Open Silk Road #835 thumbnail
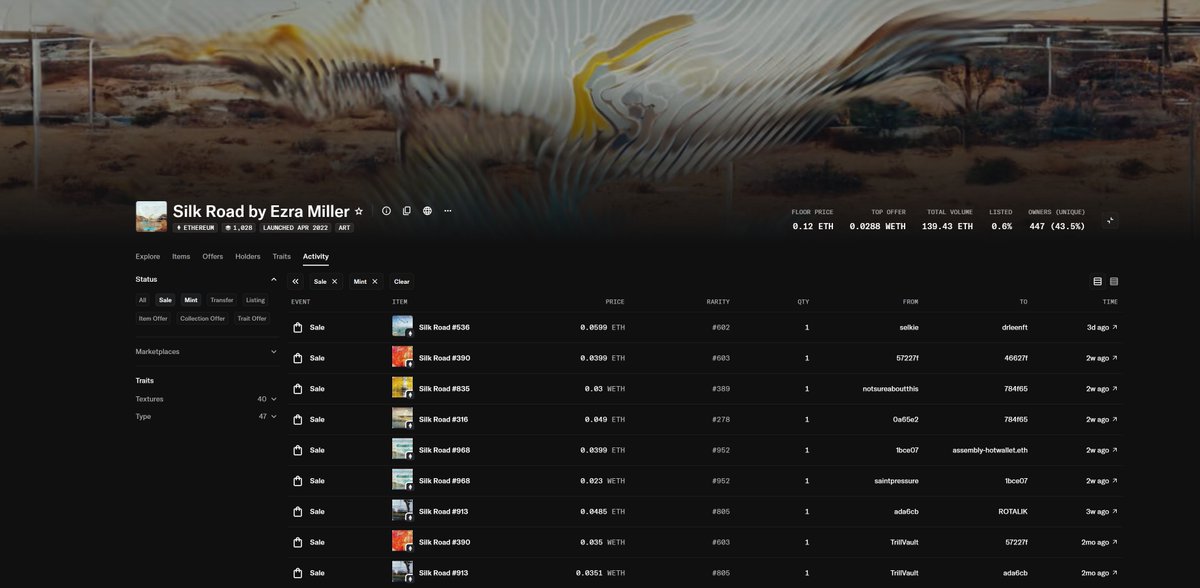 [402, 389]
